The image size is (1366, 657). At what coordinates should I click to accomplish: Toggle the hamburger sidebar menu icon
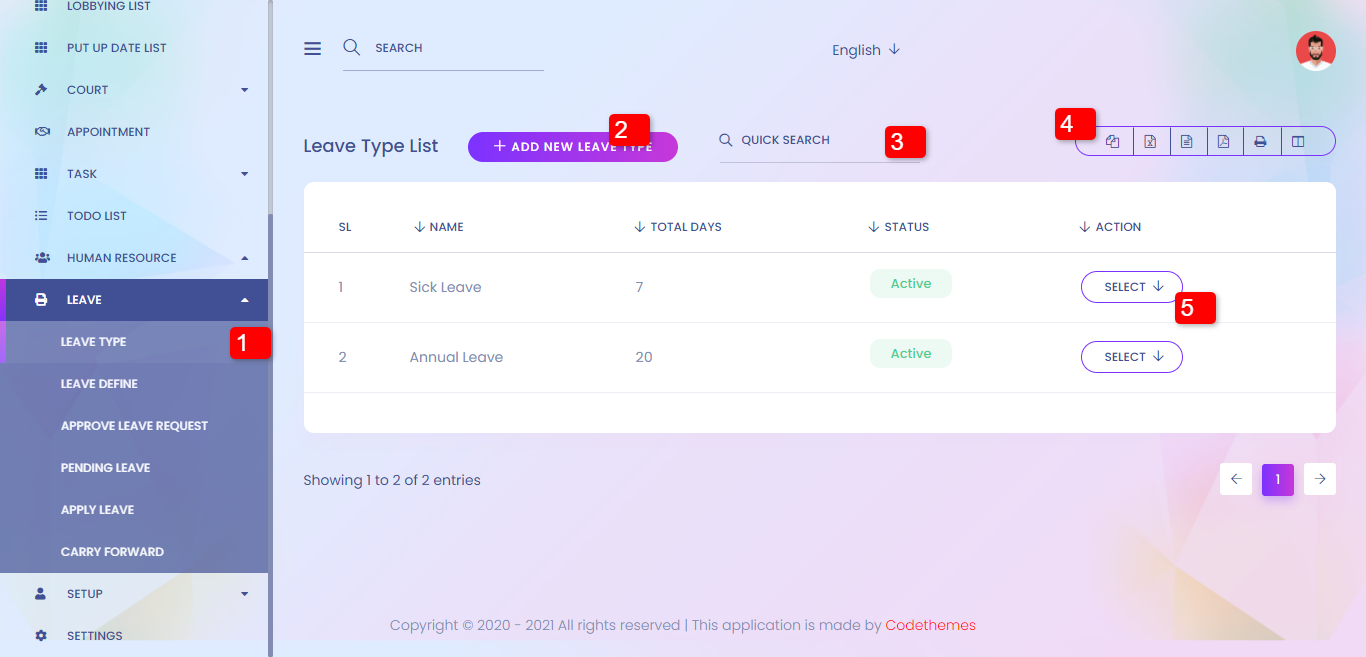click(x=313, y=49)
